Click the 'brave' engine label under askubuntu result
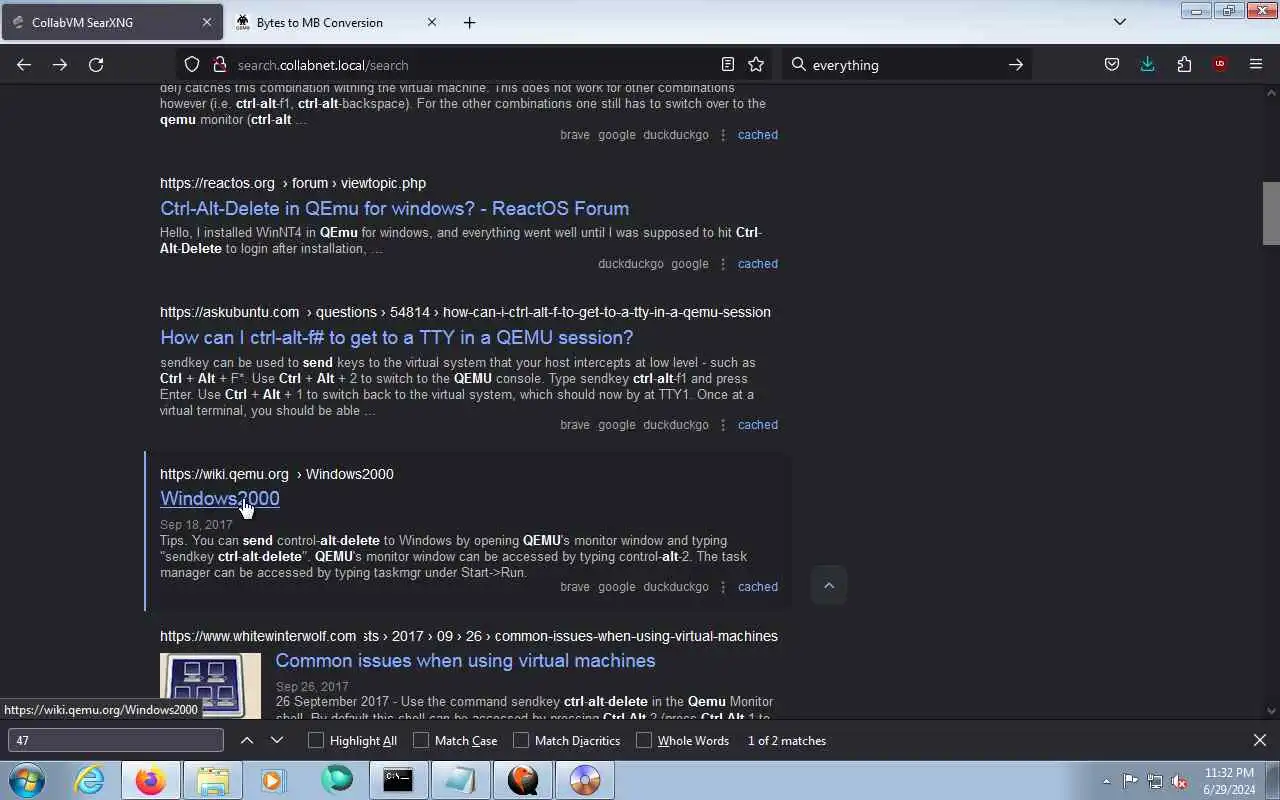The height and width of the screenshot is (800, 1280). tap(575, 425)
